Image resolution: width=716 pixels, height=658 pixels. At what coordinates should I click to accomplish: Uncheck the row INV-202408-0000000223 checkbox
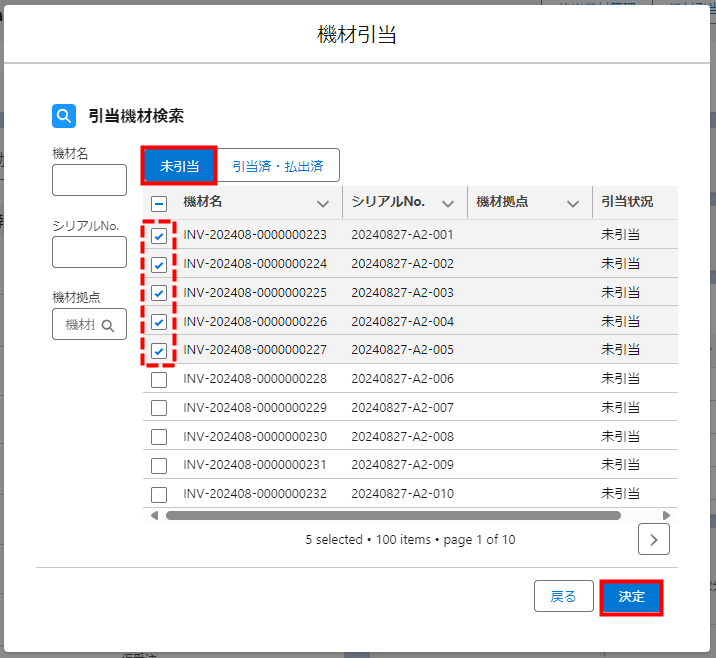tap(159, 236)
